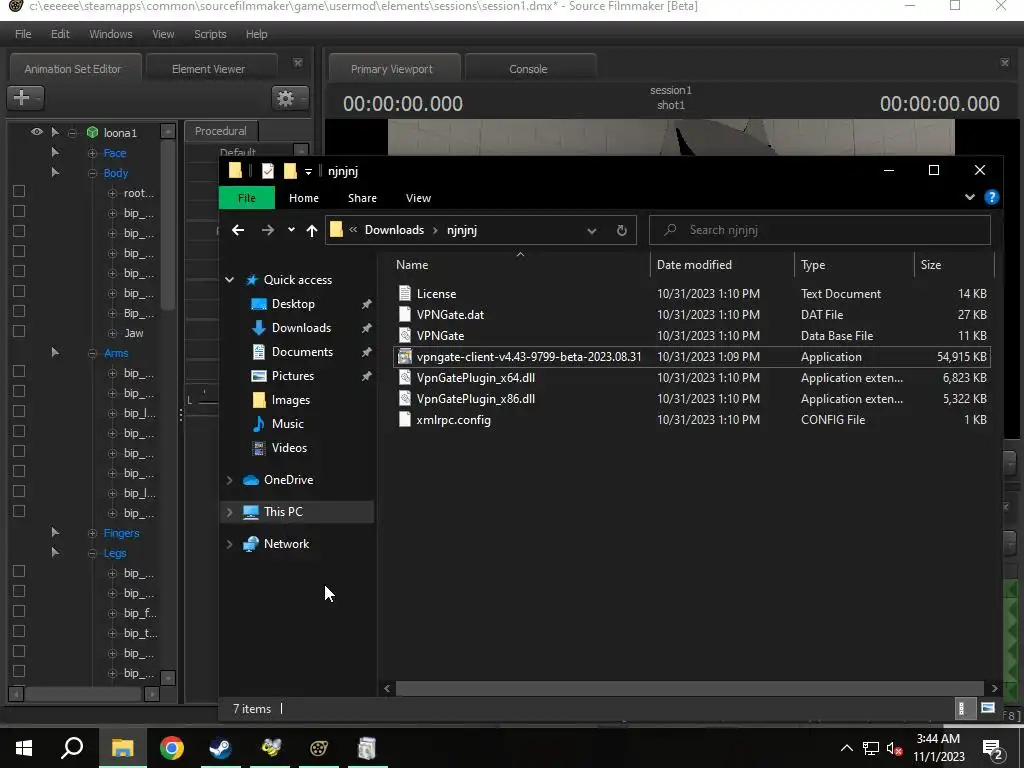1024x768 pixels.
Task: Expand the Fingers group in animation set
Action: point(92,534)
